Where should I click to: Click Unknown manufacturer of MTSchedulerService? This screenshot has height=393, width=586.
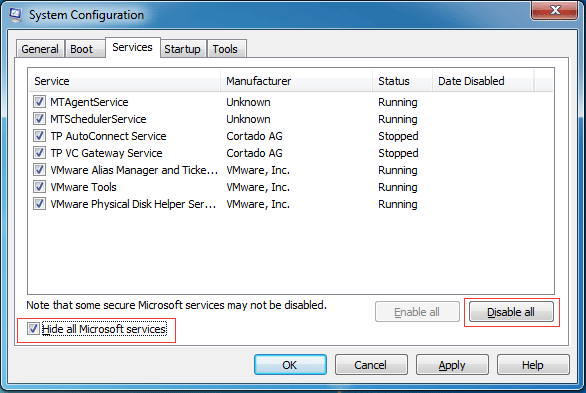(x=248, y=119)
